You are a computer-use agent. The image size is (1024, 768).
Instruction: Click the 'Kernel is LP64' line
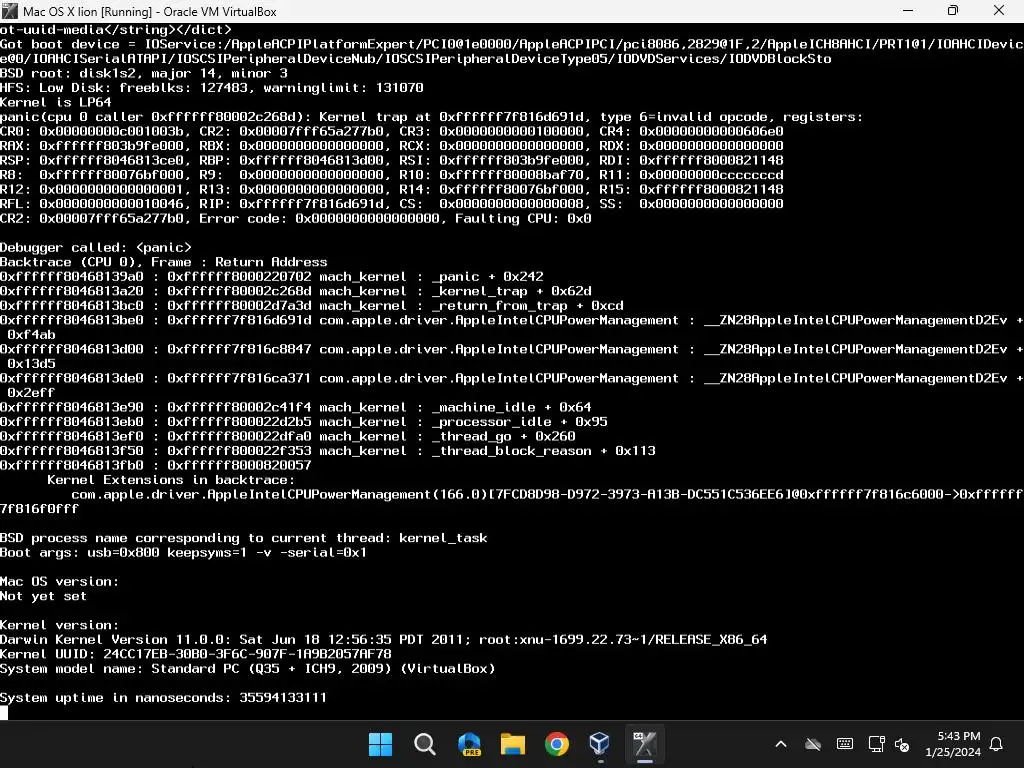pos(56,102)
